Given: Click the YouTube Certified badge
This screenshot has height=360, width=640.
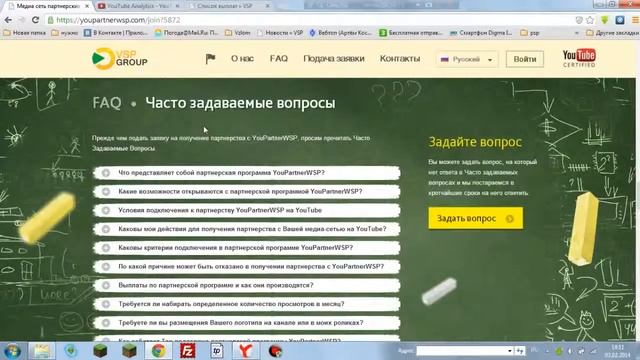Looking at the screenshot, I should point(579,58).
